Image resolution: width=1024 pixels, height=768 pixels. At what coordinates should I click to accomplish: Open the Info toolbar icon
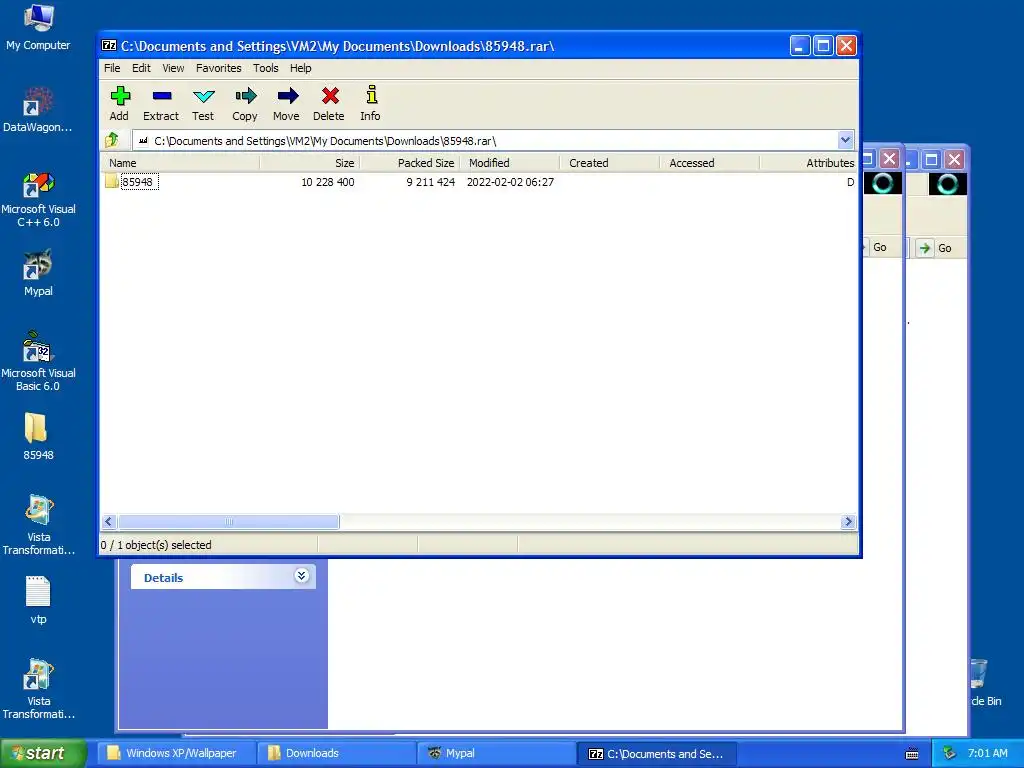click(x=371, y=95)
